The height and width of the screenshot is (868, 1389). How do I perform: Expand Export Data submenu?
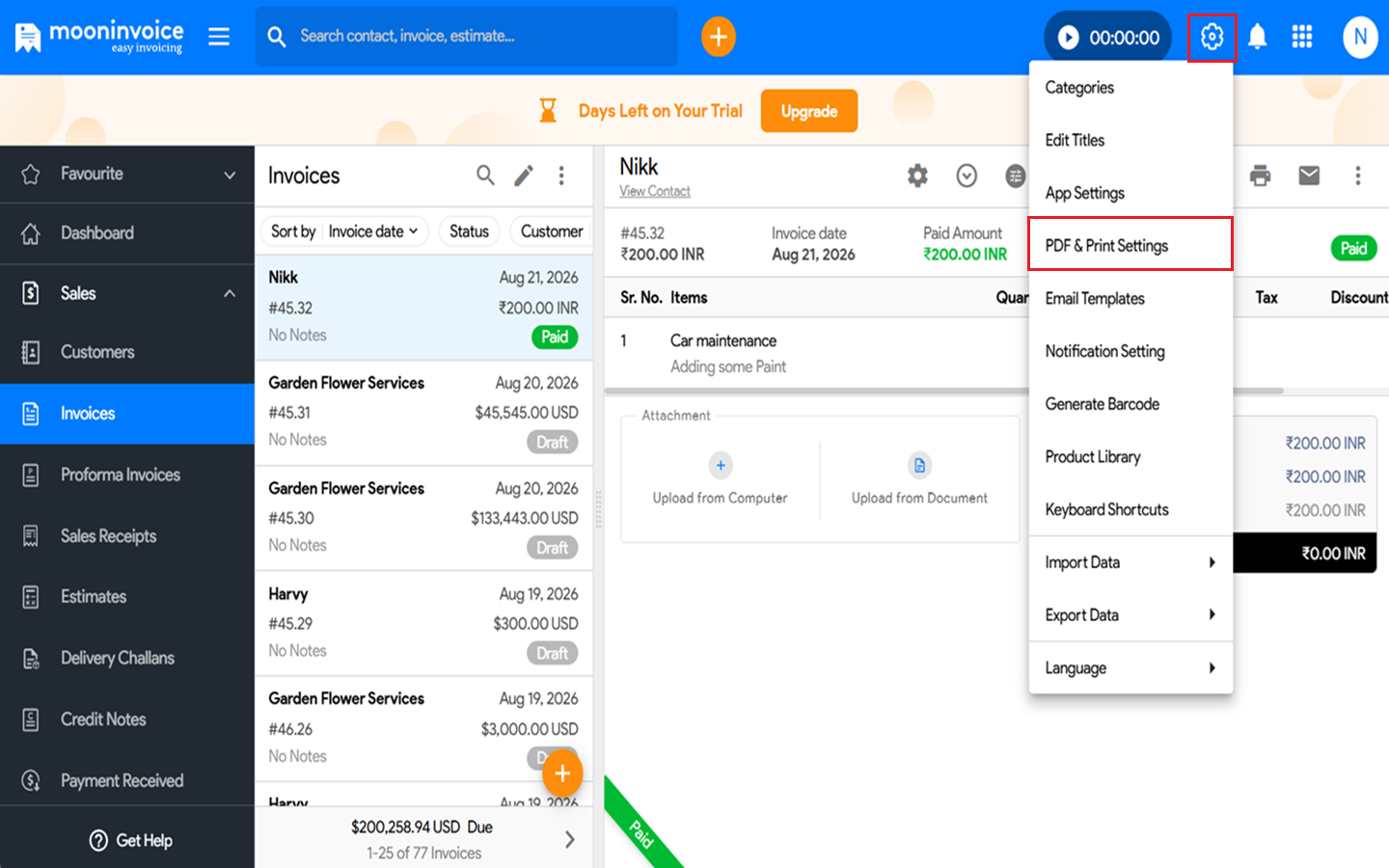(1130, 615)
